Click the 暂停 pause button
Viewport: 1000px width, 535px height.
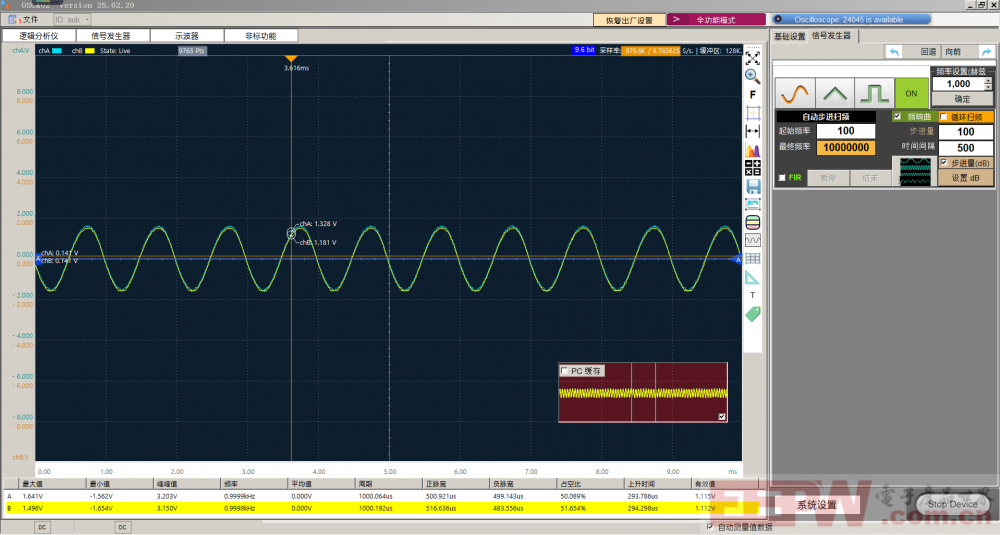pyautogui.click(x=828, y=178)
